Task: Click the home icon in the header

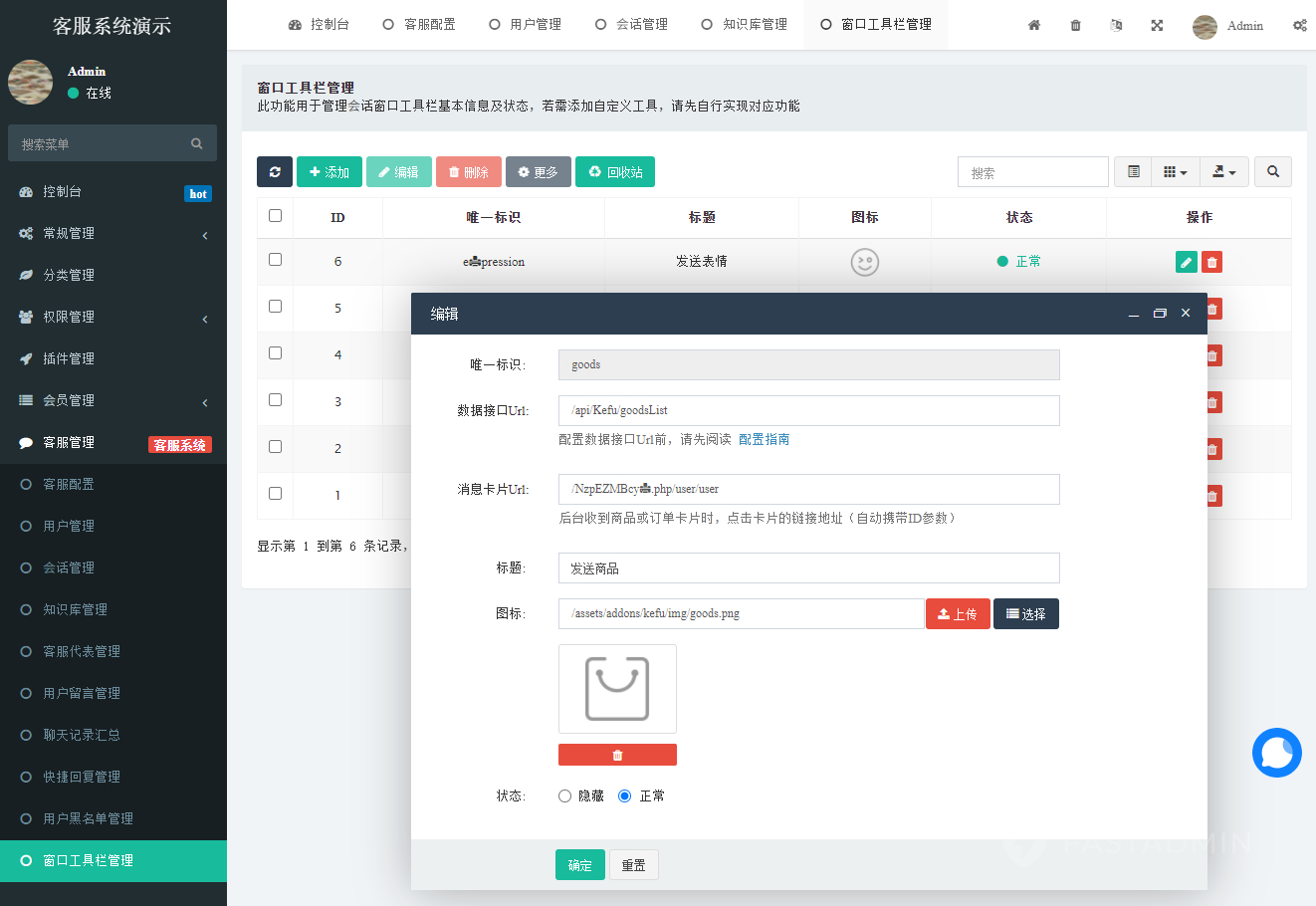Action: [x=1034, y=25]
